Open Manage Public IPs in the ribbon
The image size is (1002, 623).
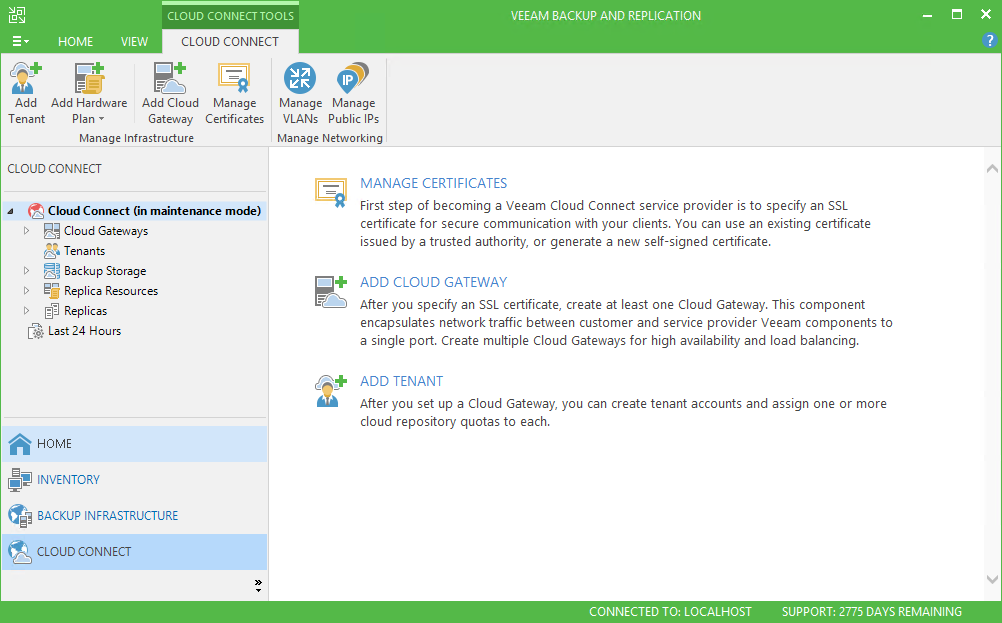[x=353, y=93]
